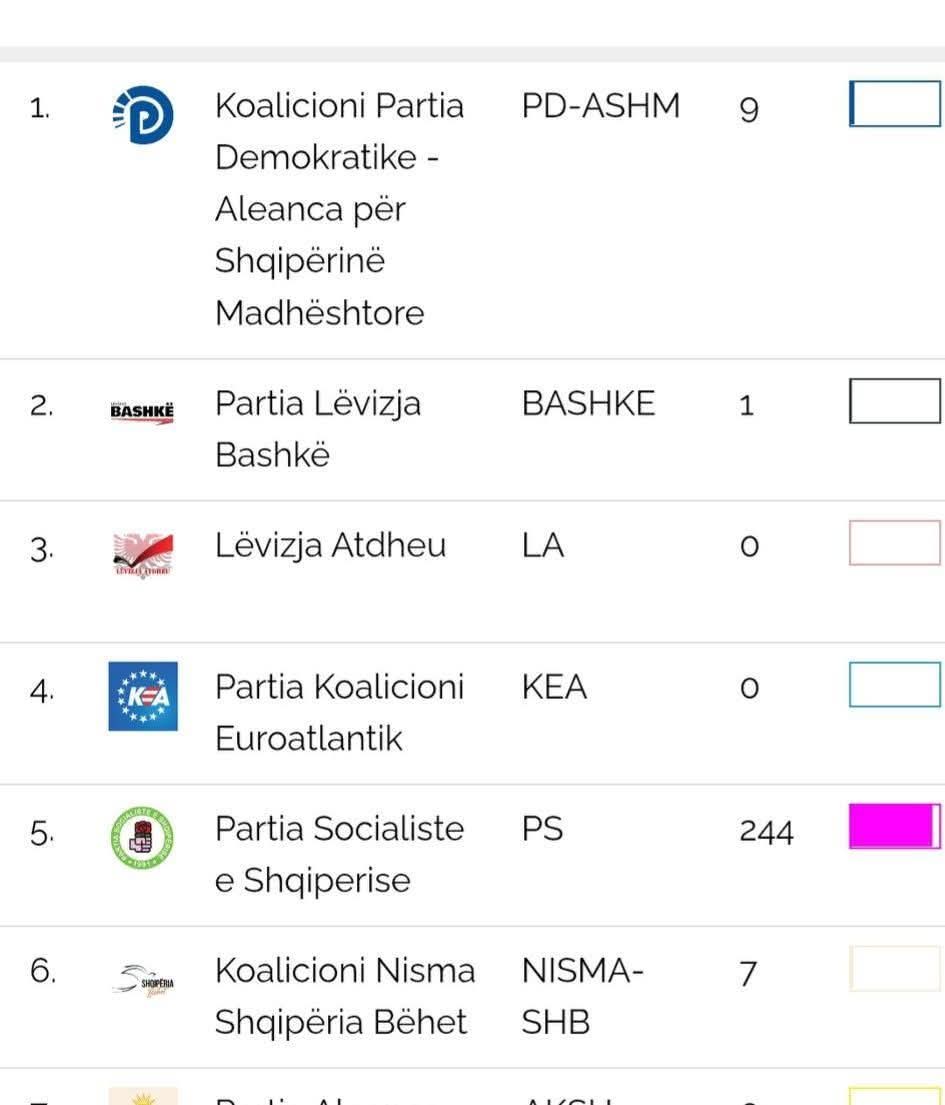
Task: Open Koalicioni Nisma Shqipëria Bëhet entry
Action: [344, 996]
